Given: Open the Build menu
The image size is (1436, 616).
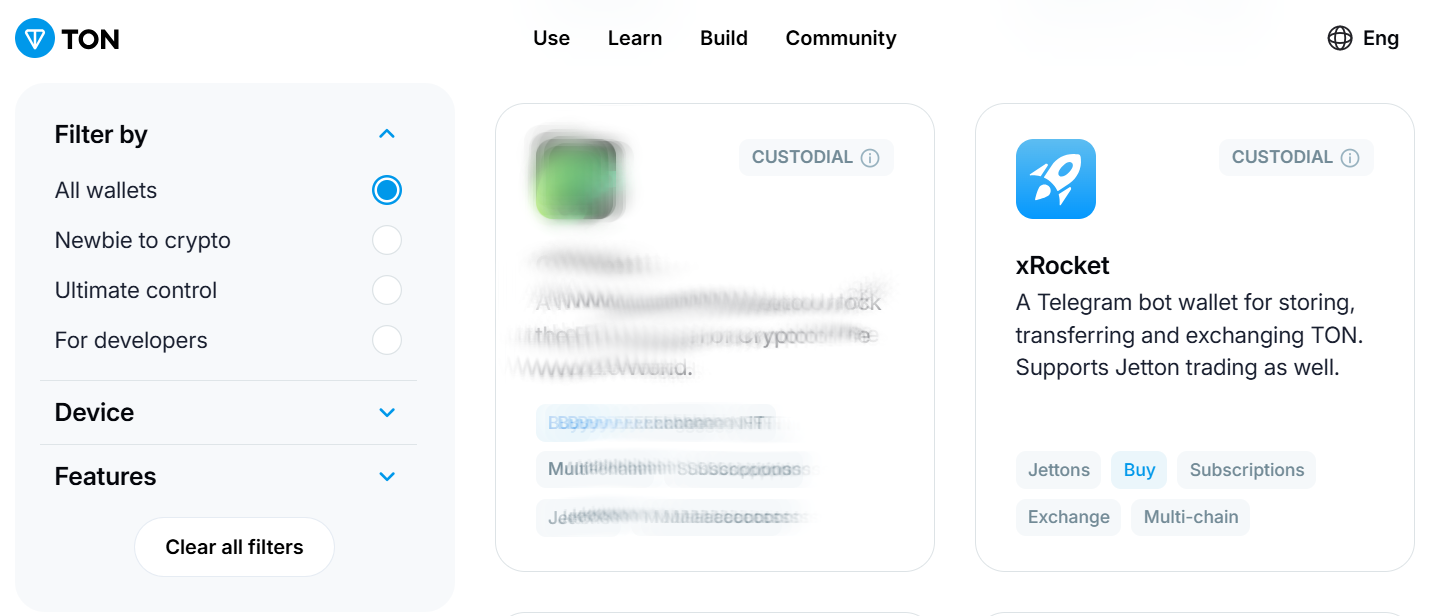Looking at the screenshot, I should point(724,38).
